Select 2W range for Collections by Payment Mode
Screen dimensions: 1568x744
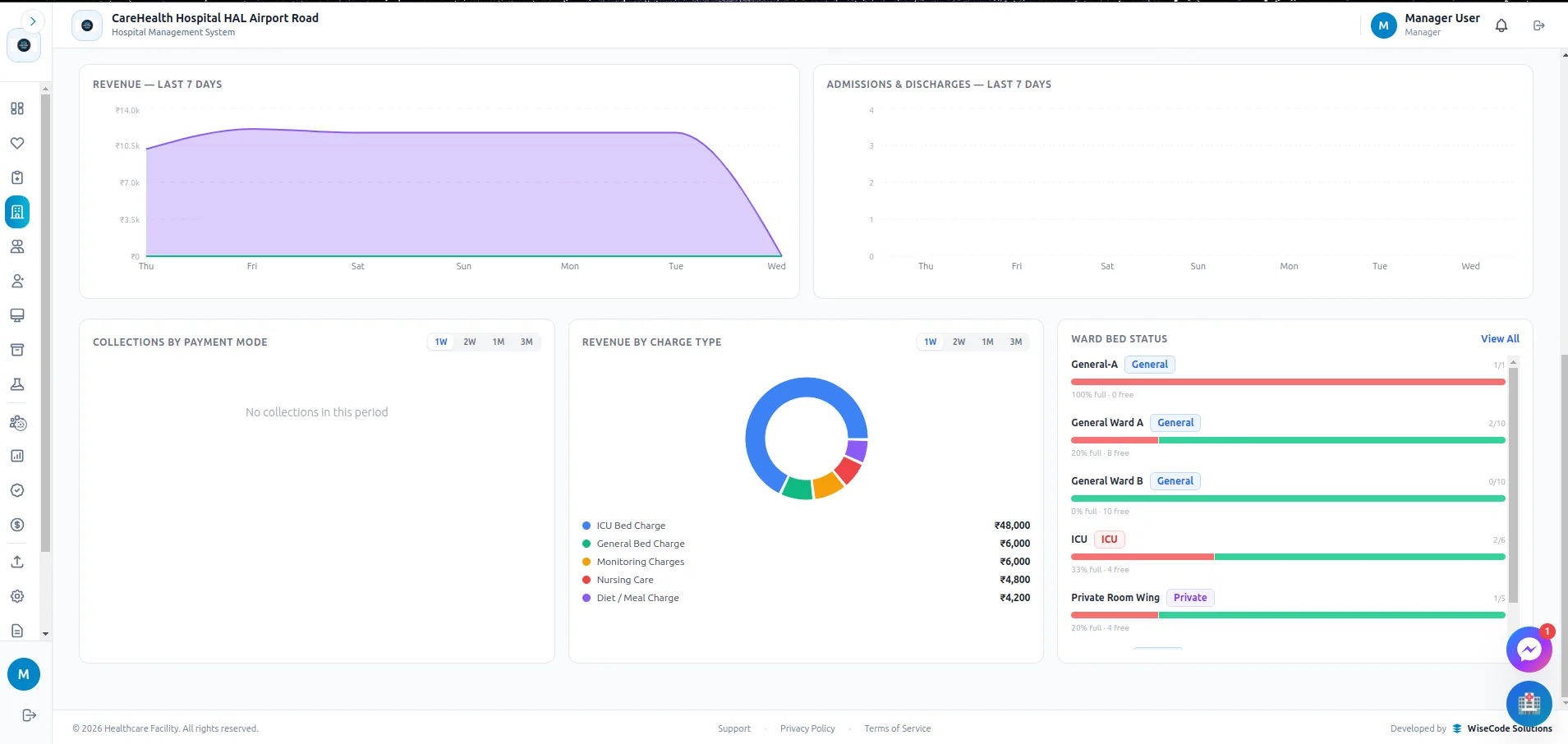click(x=470, y=342)
